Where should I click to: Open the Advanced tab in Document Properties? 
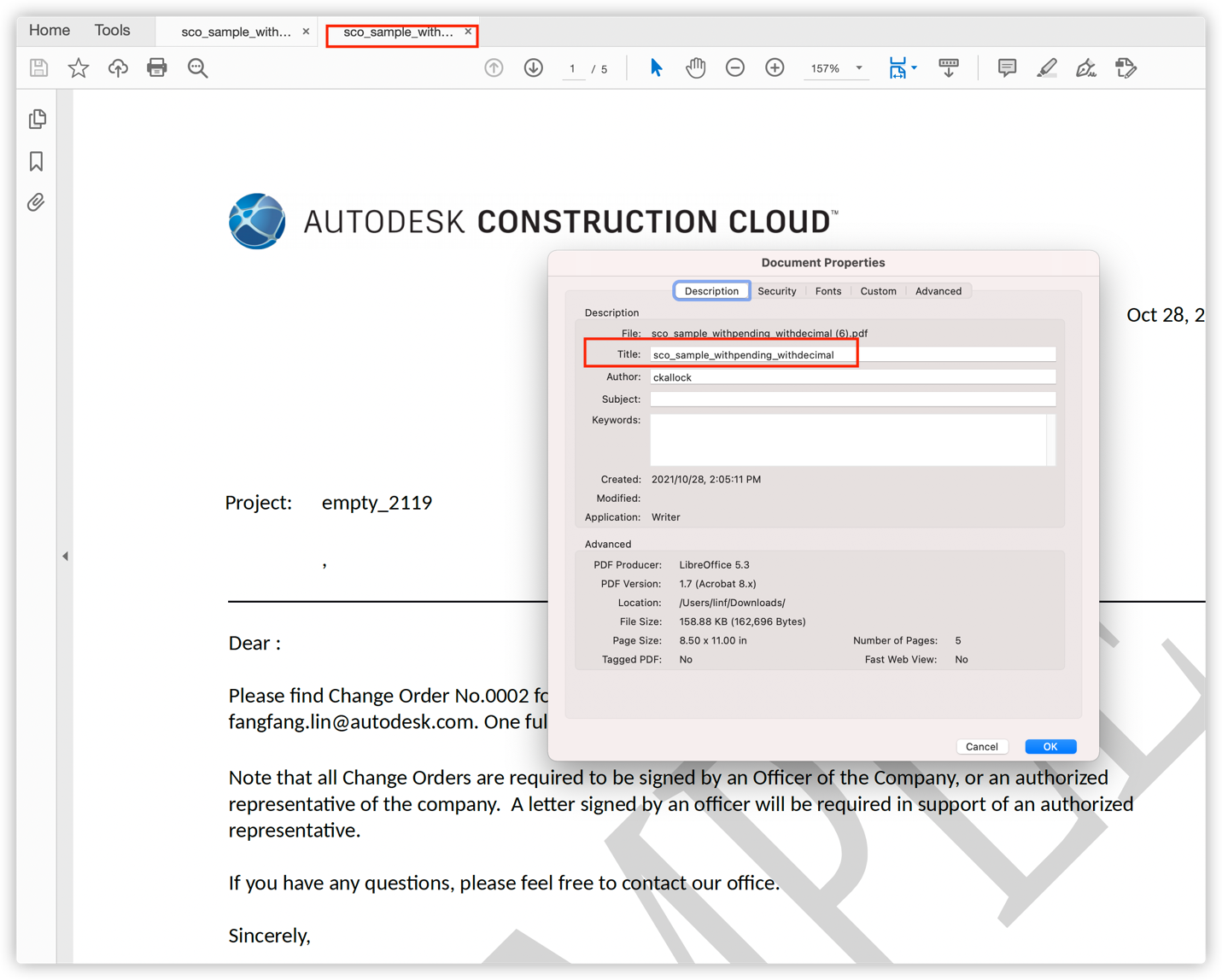pyautogui.click(x=938, y=291)
